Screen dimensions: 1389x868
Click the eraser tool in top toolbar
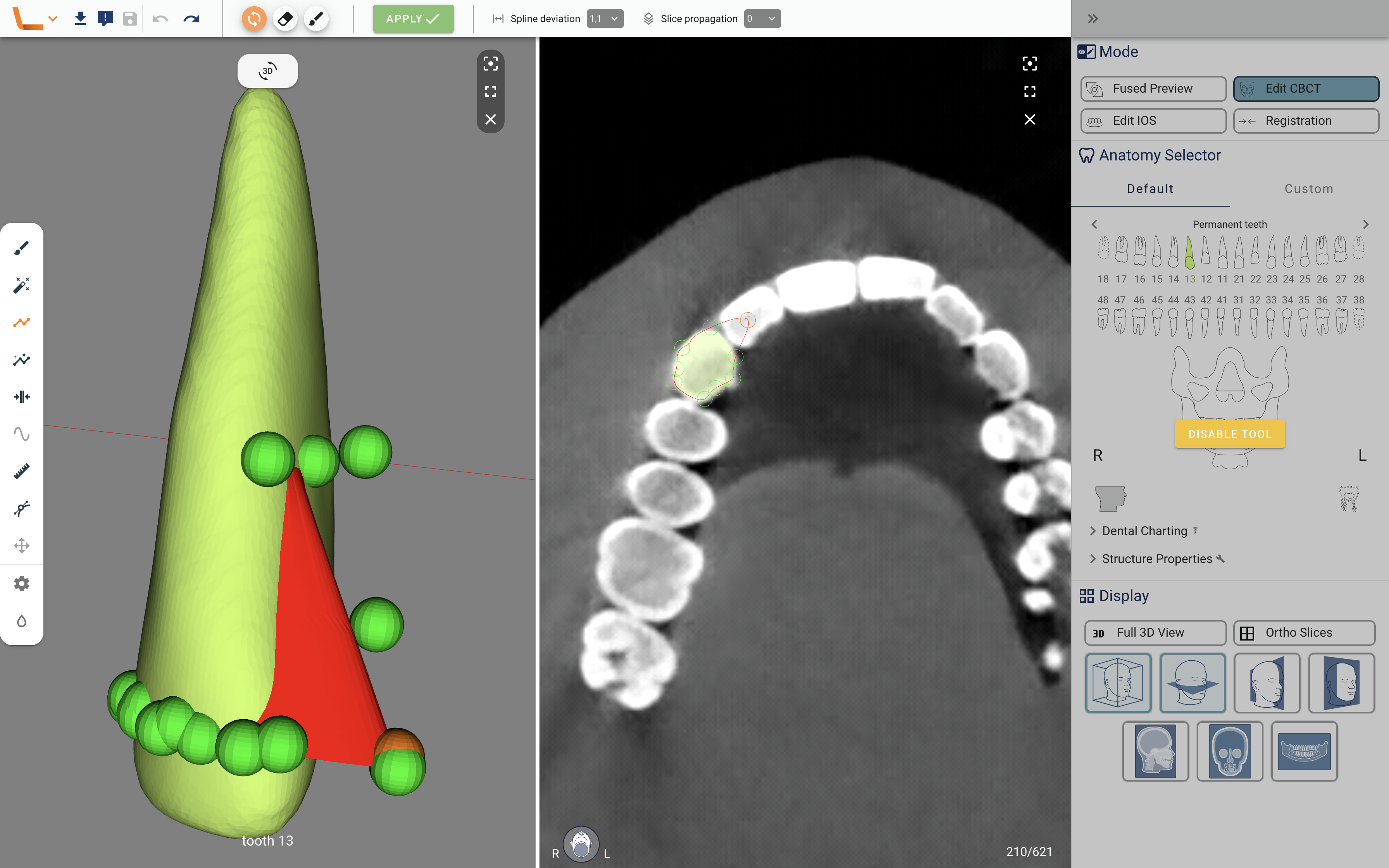tap(285, 19)
